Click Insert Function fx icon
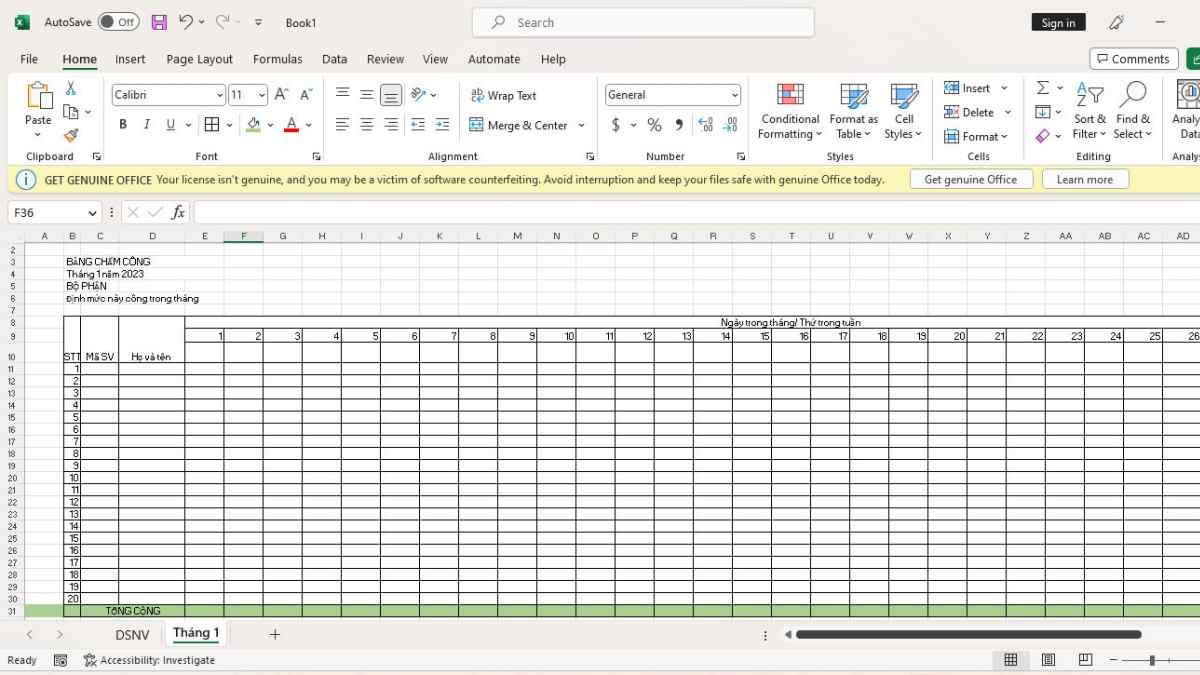 pos(178,212)
